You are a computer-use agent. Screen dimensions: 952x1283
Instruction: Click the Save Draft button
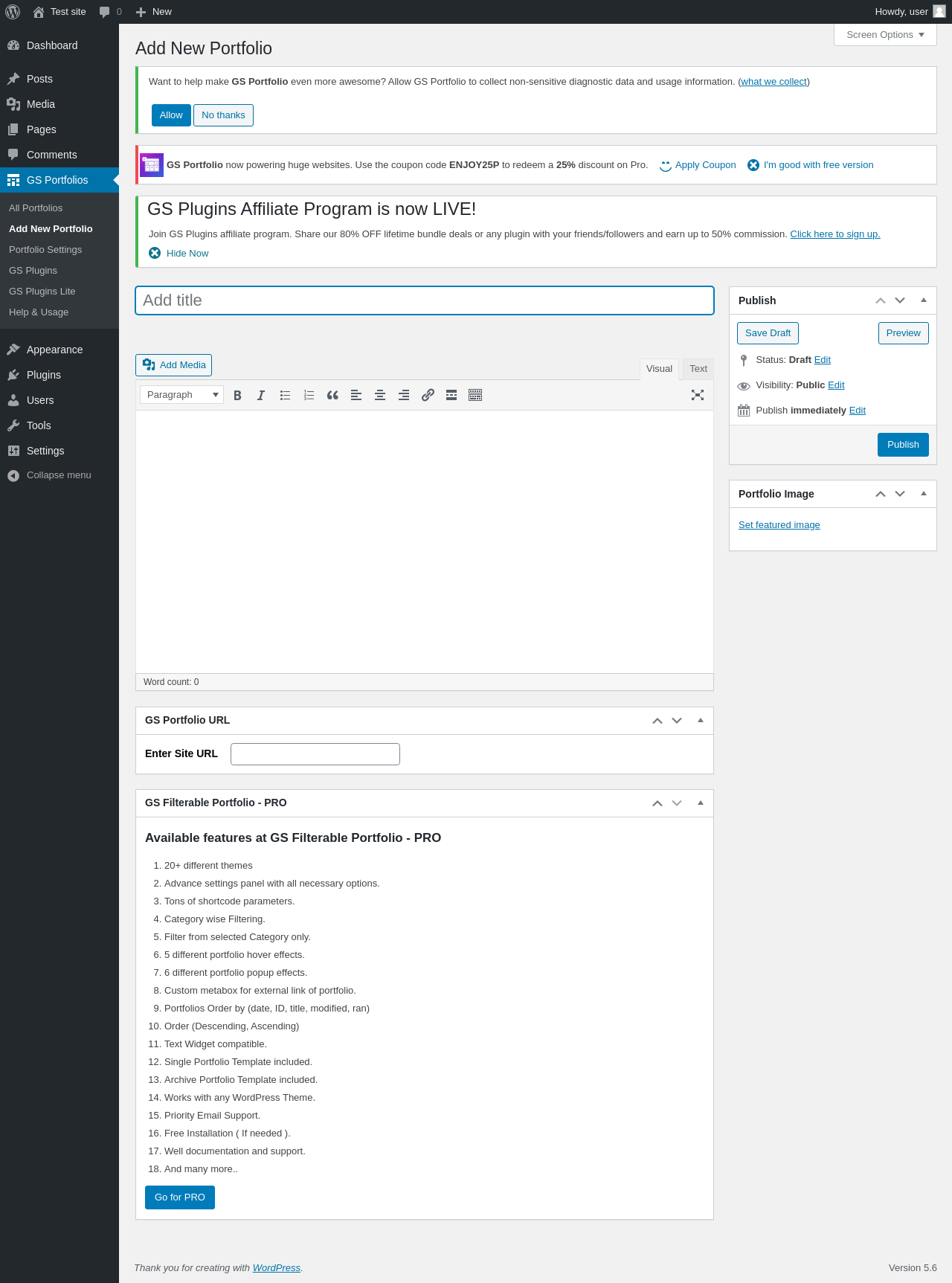pos(768,333)
